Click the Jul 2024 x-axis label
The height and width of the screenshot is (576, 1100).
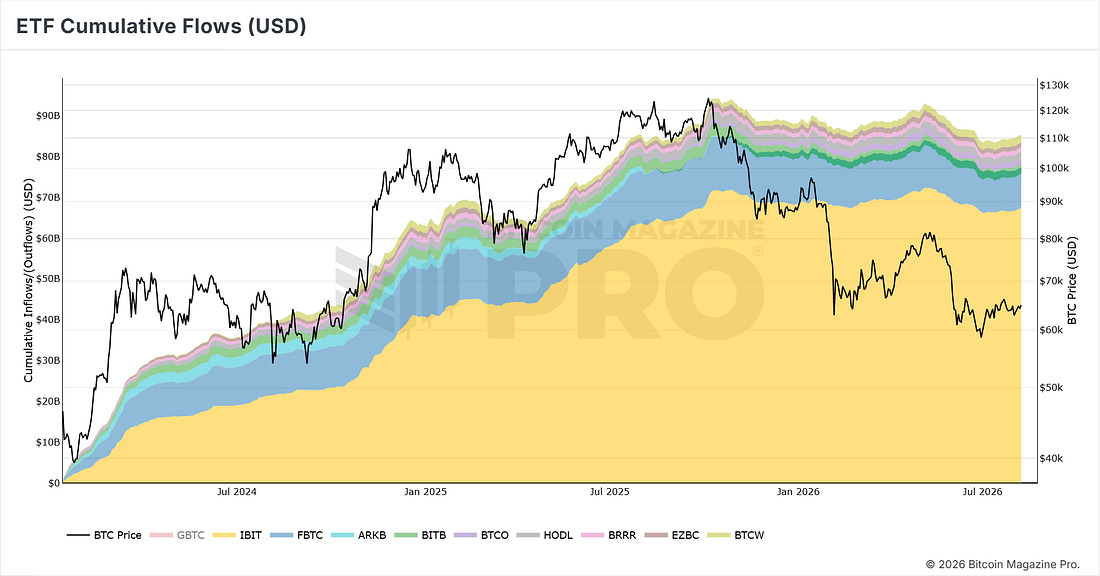tap(236, 492)
